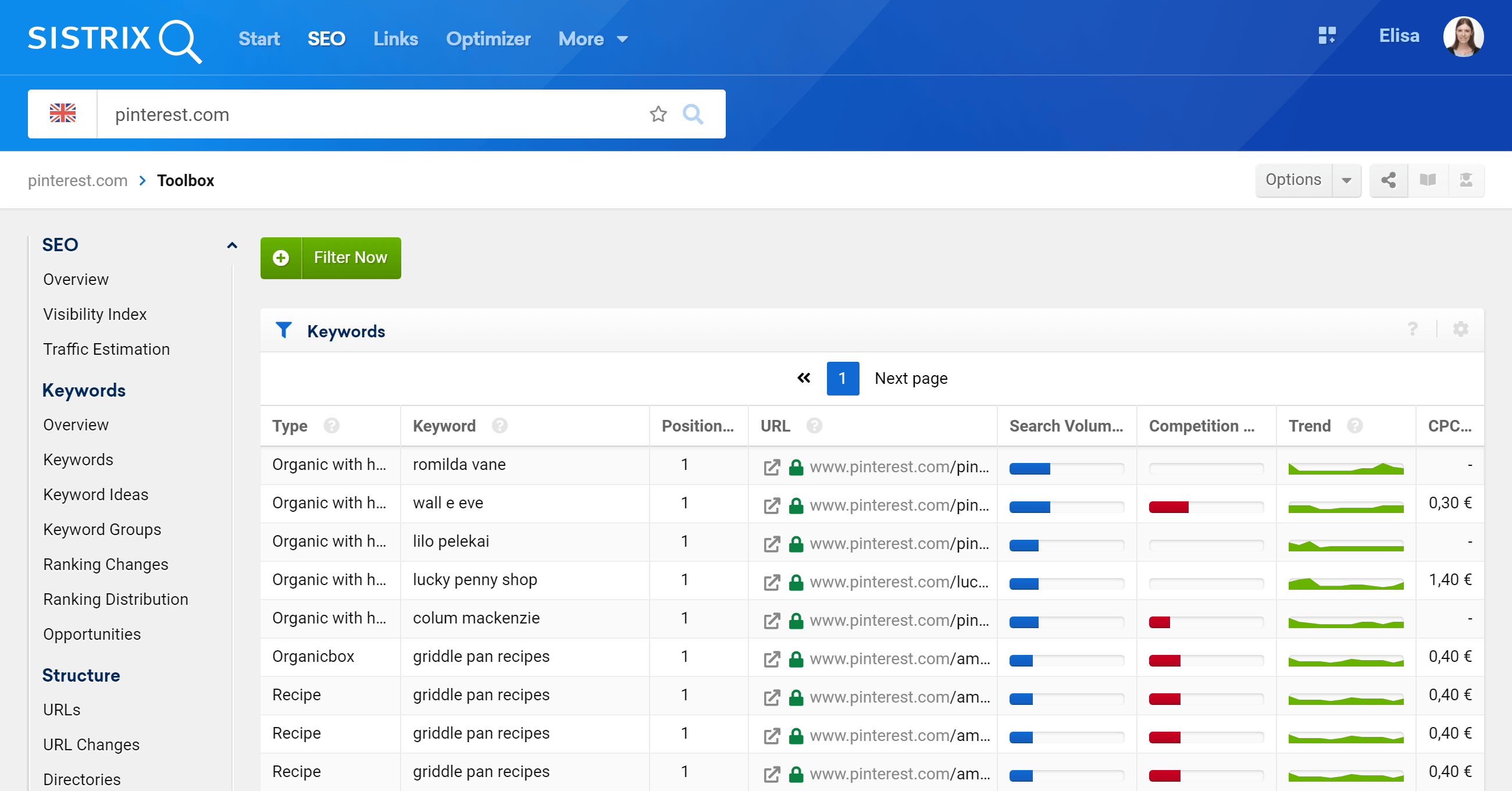Open the Start tab
Image resolution: width=1512 pixels, height=791 pixels.
click(259, 39)
